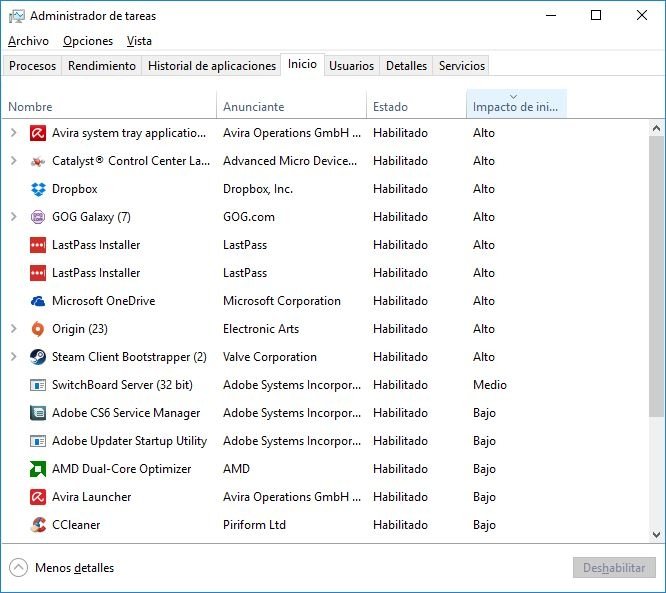The image size is (666, 593).
Task: Click the AMD publisher cell
Action: coord(236,469)
